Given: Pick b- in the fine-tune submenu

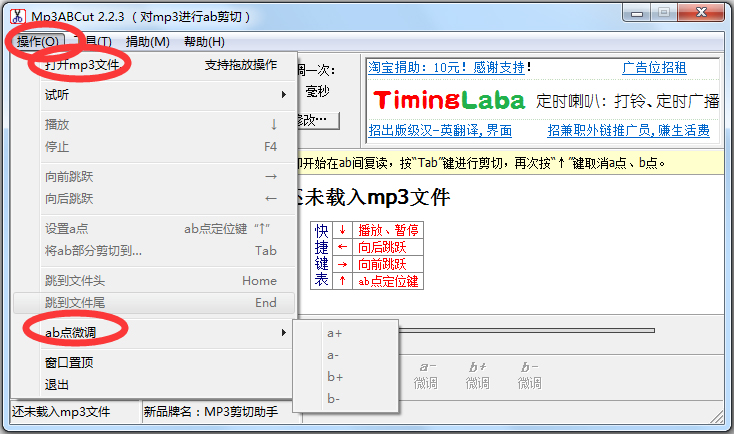Looking at the screenshot, I should point(345,399).
